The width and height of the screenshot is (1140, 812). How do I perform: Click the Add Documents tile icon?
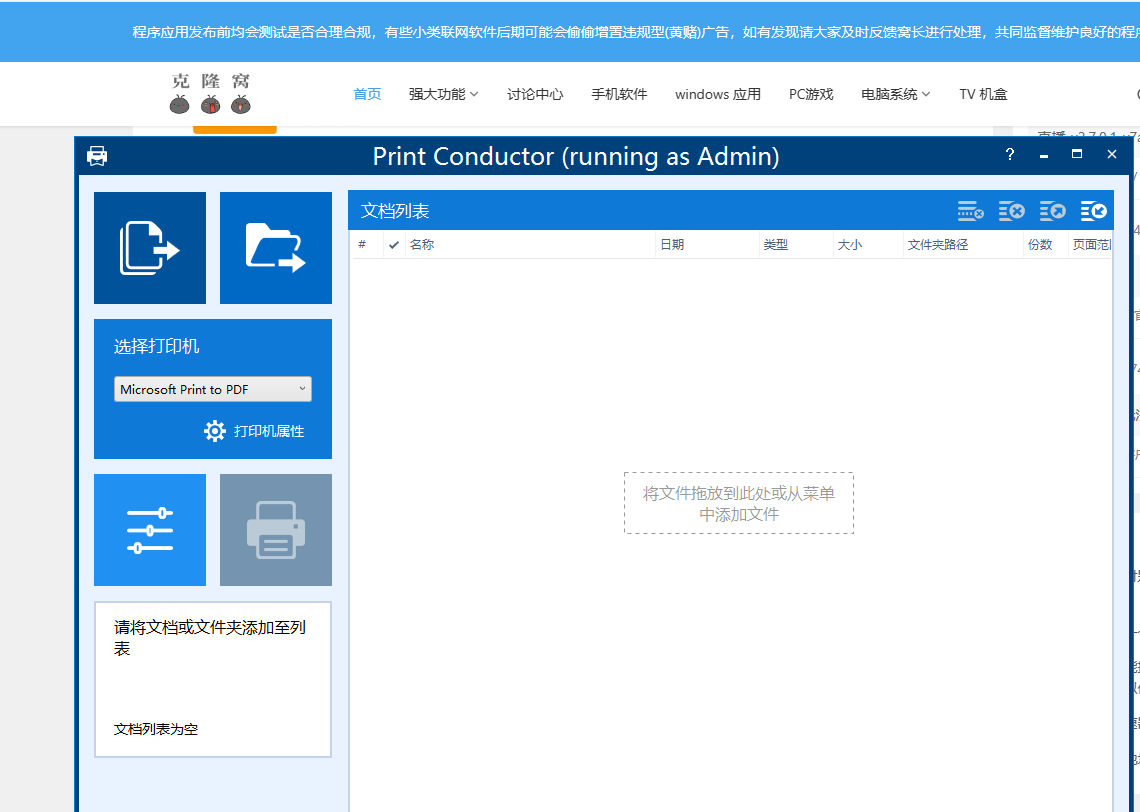click(150, 248)
